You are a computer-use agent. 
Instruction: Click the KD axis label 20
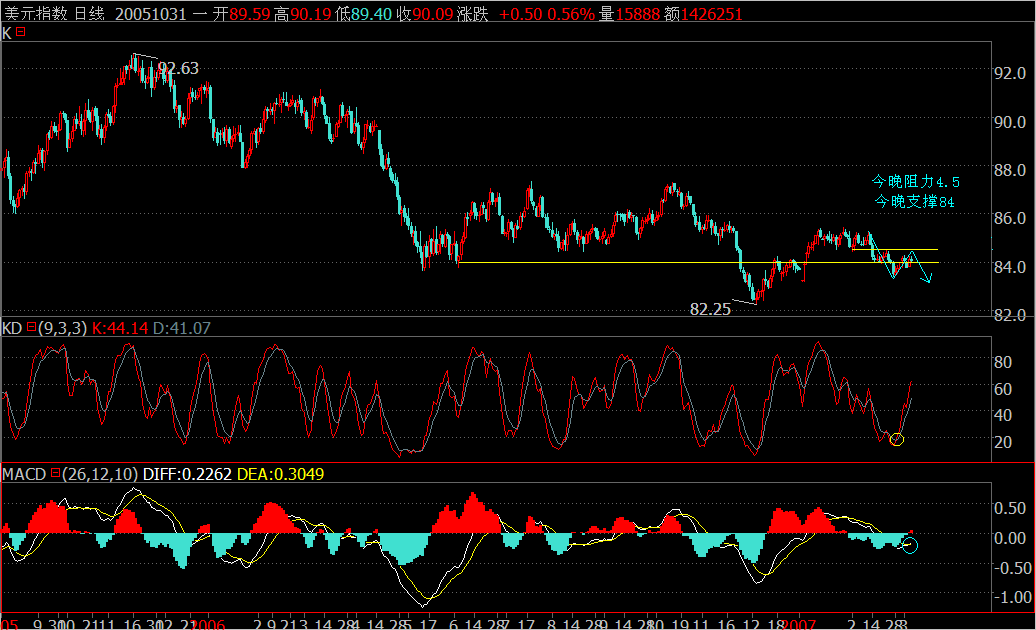point(1002,442)
